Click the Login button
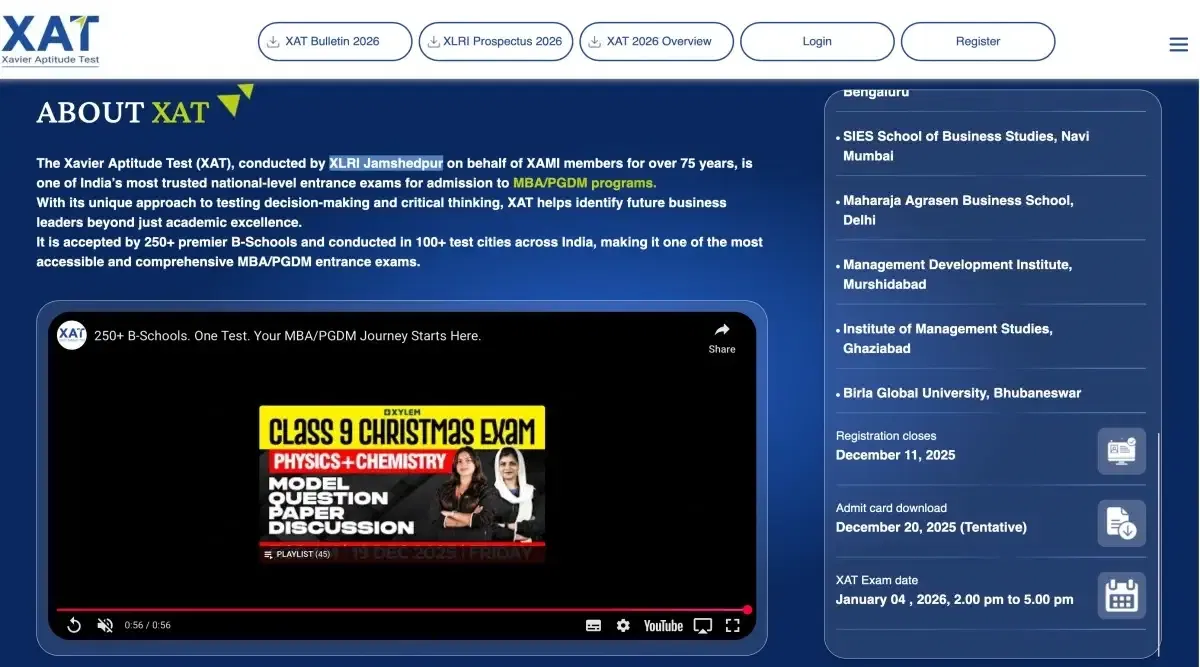This screenshot has height=667, width=1200. [x=817, y=42]
